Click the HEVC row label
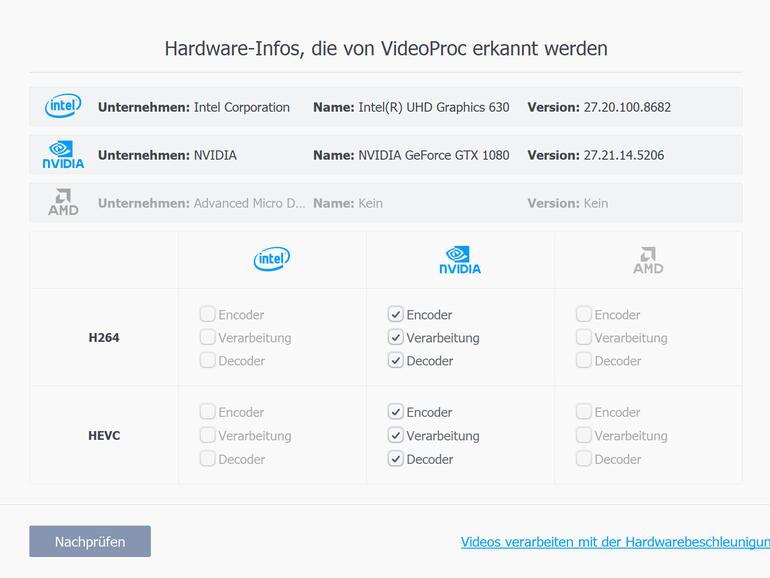 coord(104,435)
